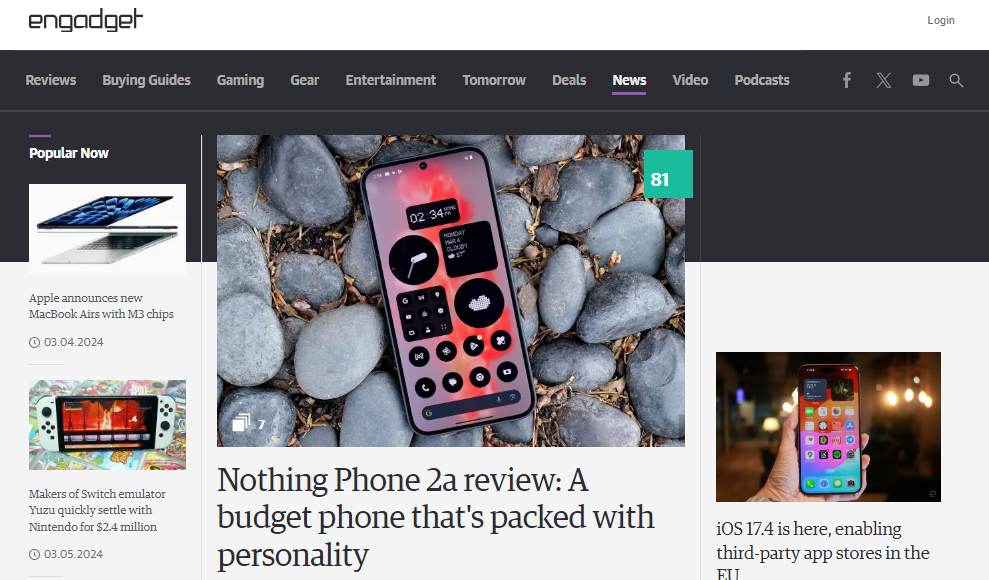Open the Reviews menu item
Screen dimensions: 989x580
(x=50, y=80)
